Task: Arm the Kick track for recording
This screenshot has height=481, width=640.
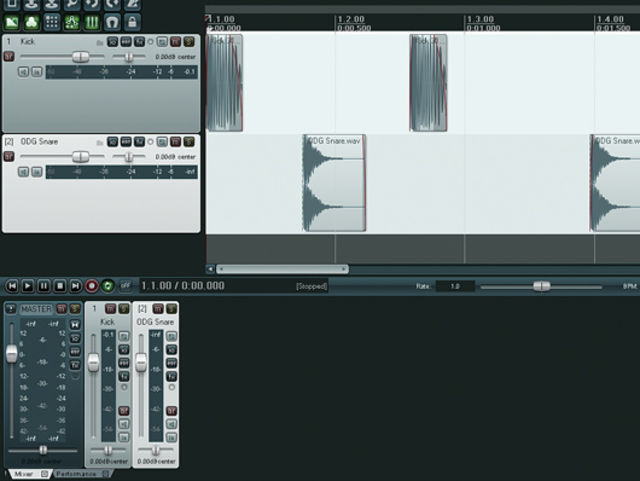Action: (9, 56)
